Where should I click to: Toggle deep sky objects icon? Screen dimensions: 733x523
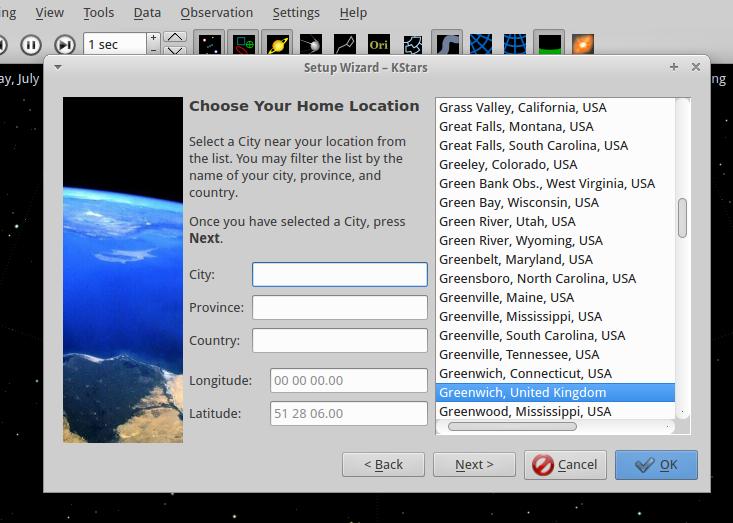[243, 44]
